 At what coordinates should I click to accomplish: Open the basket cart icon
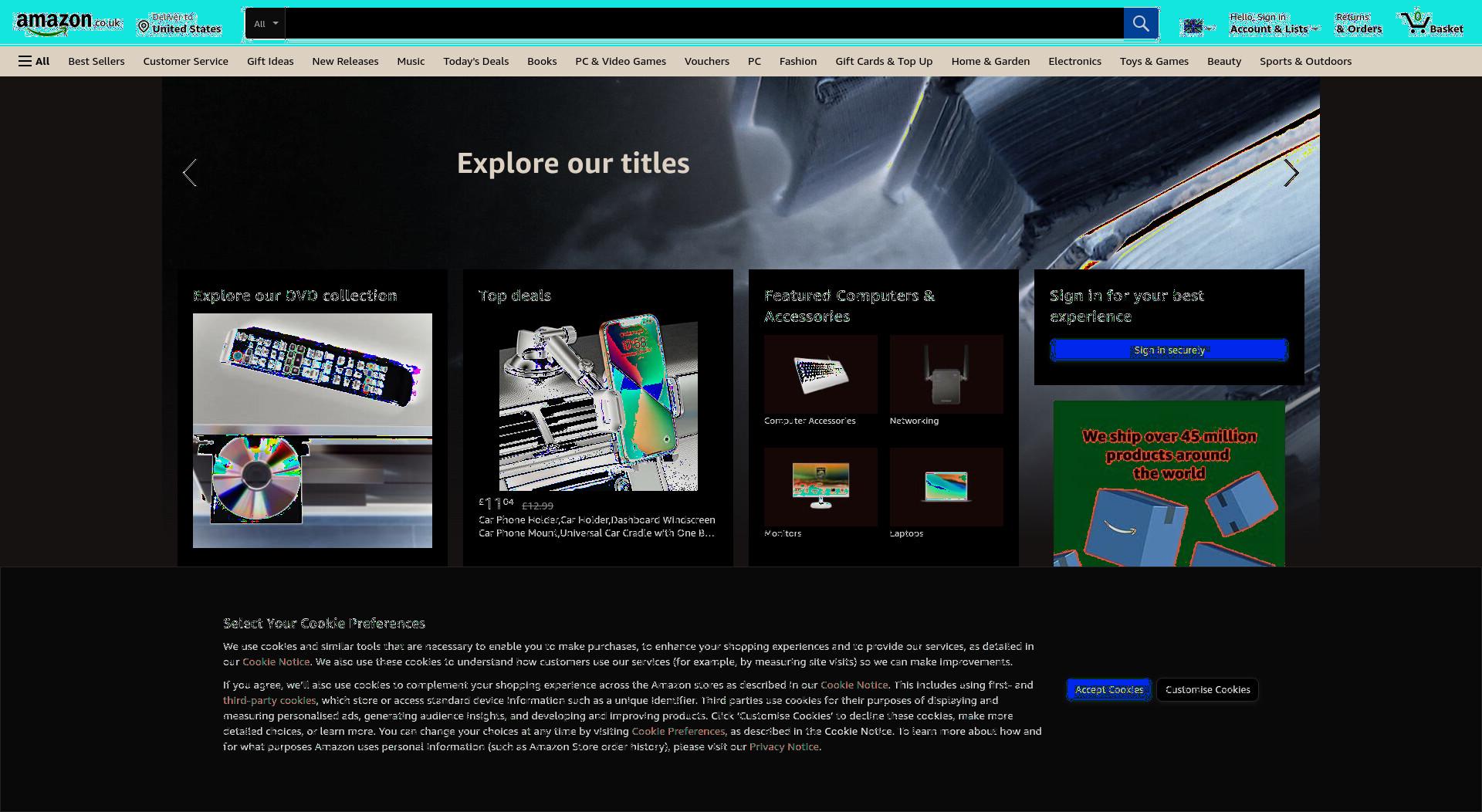1432,23
